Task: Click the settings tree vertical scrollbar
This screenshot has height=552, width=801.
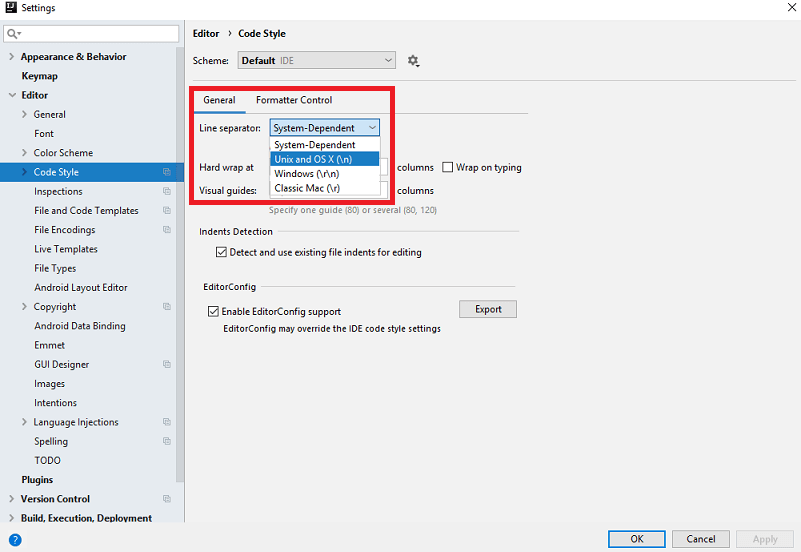Action: [x=180, y=300]
